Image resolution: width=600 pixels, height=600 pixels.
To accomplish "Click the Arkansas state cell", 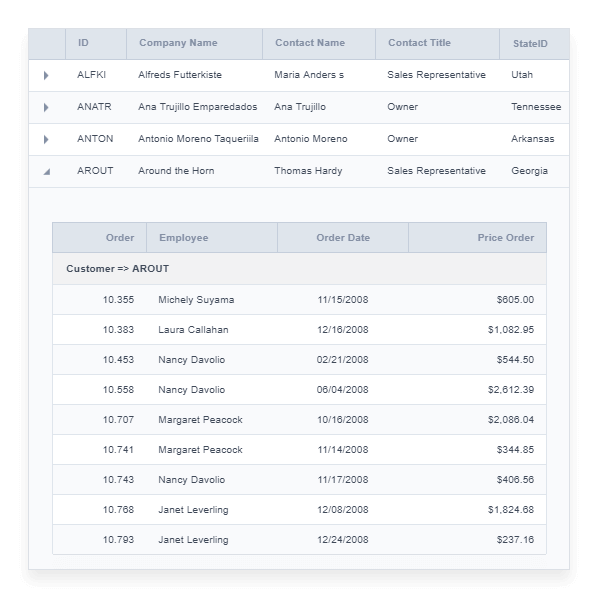I will 535,139.
